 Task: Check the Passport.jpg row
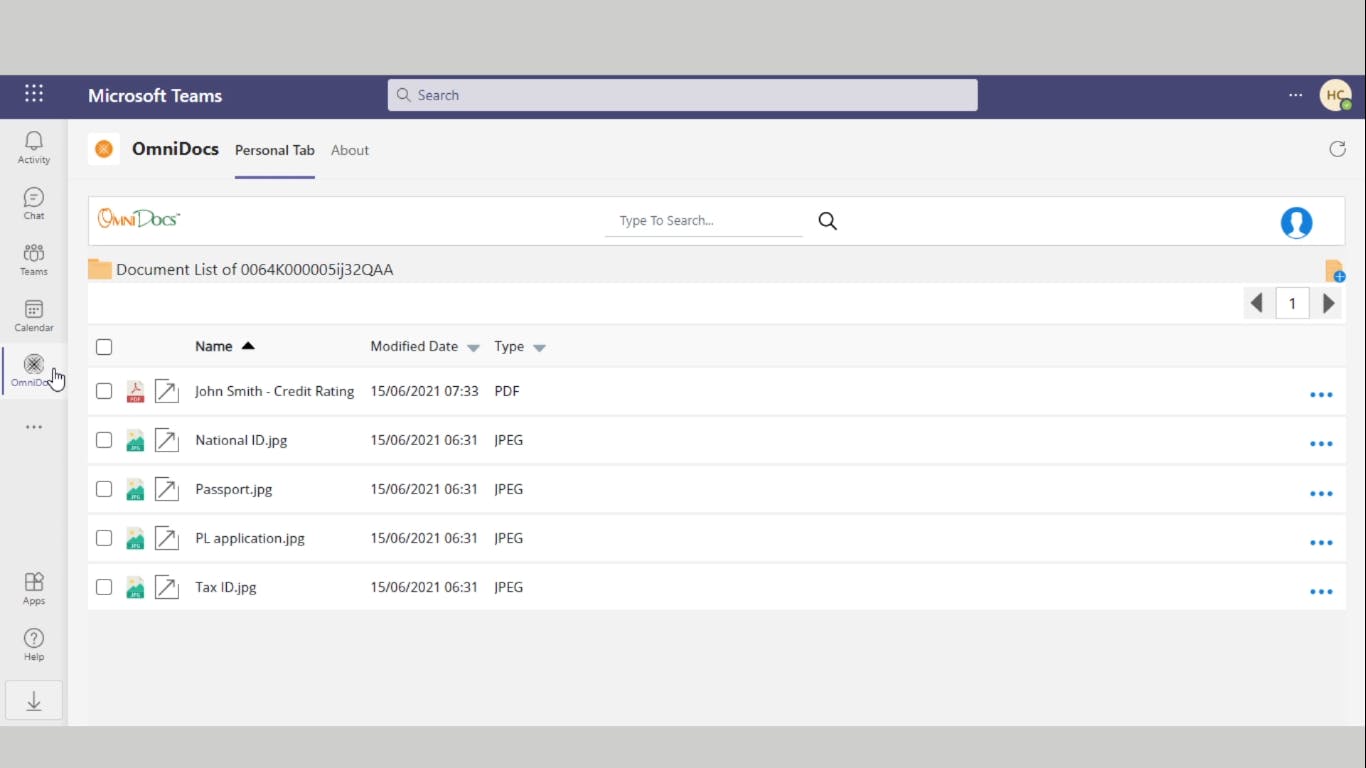click(x=104, y=489)
